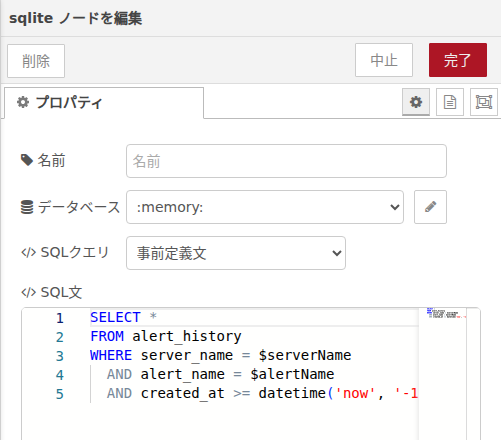This screenshot has height=440, width=501.
Task: Click created_at in line 5
Action: pyautogui.click(x=182, y=393)
